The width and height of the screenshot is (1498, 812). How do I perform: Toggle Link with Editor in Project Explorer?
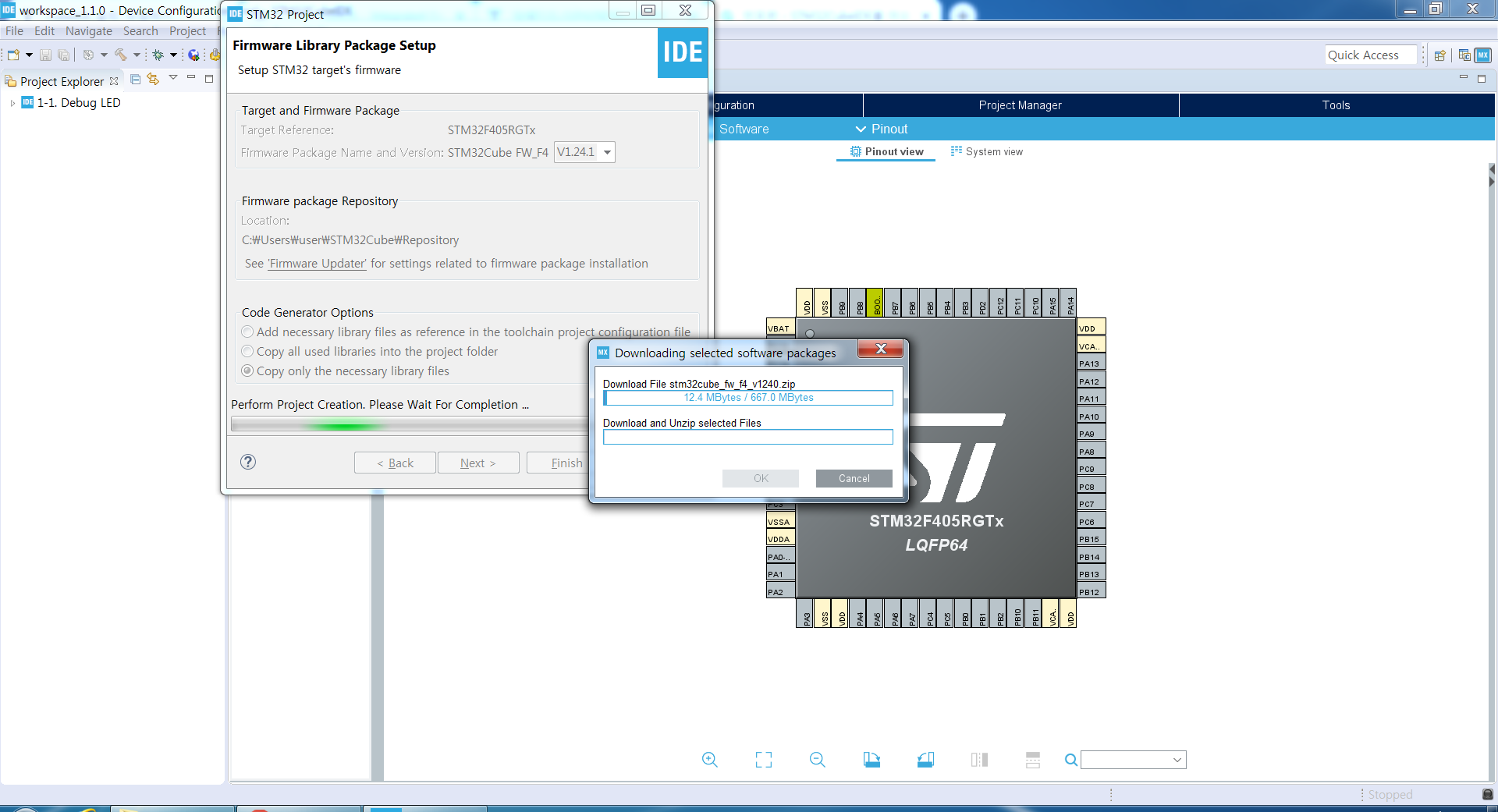tap(153, 79)
